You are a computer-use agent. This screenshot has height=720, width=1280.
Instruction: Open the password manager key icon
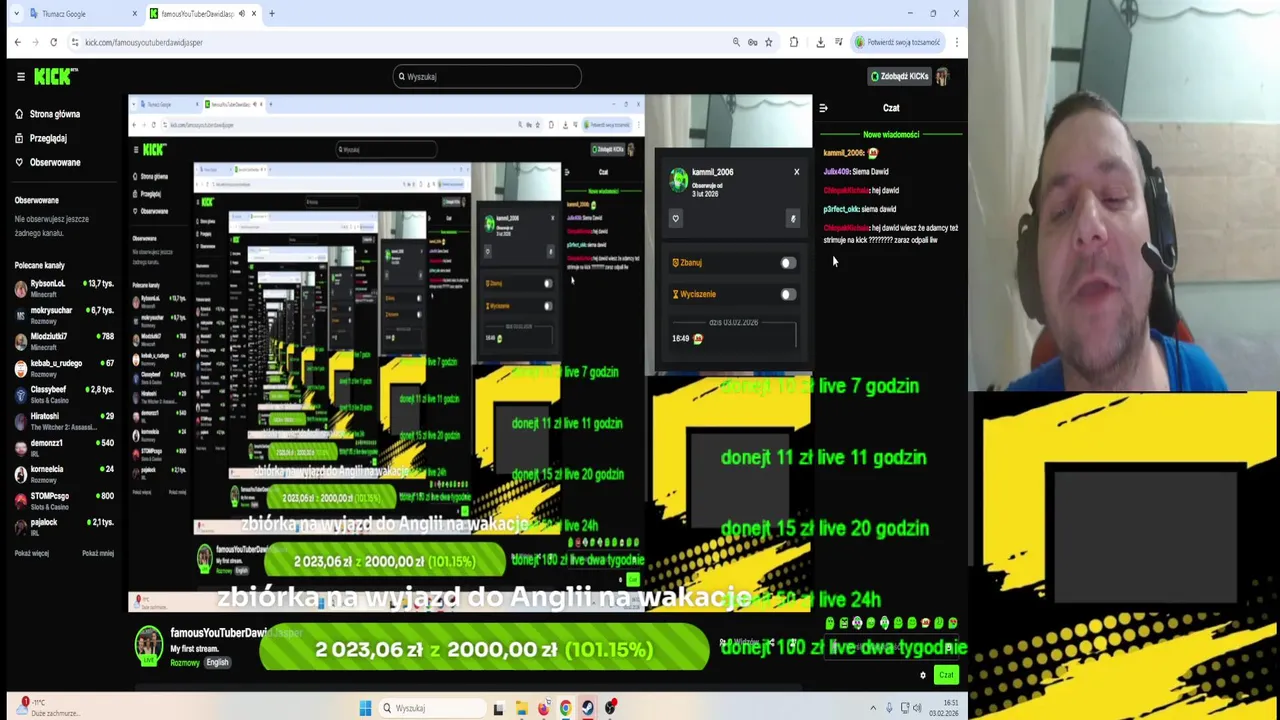click(x=752, y=42)
